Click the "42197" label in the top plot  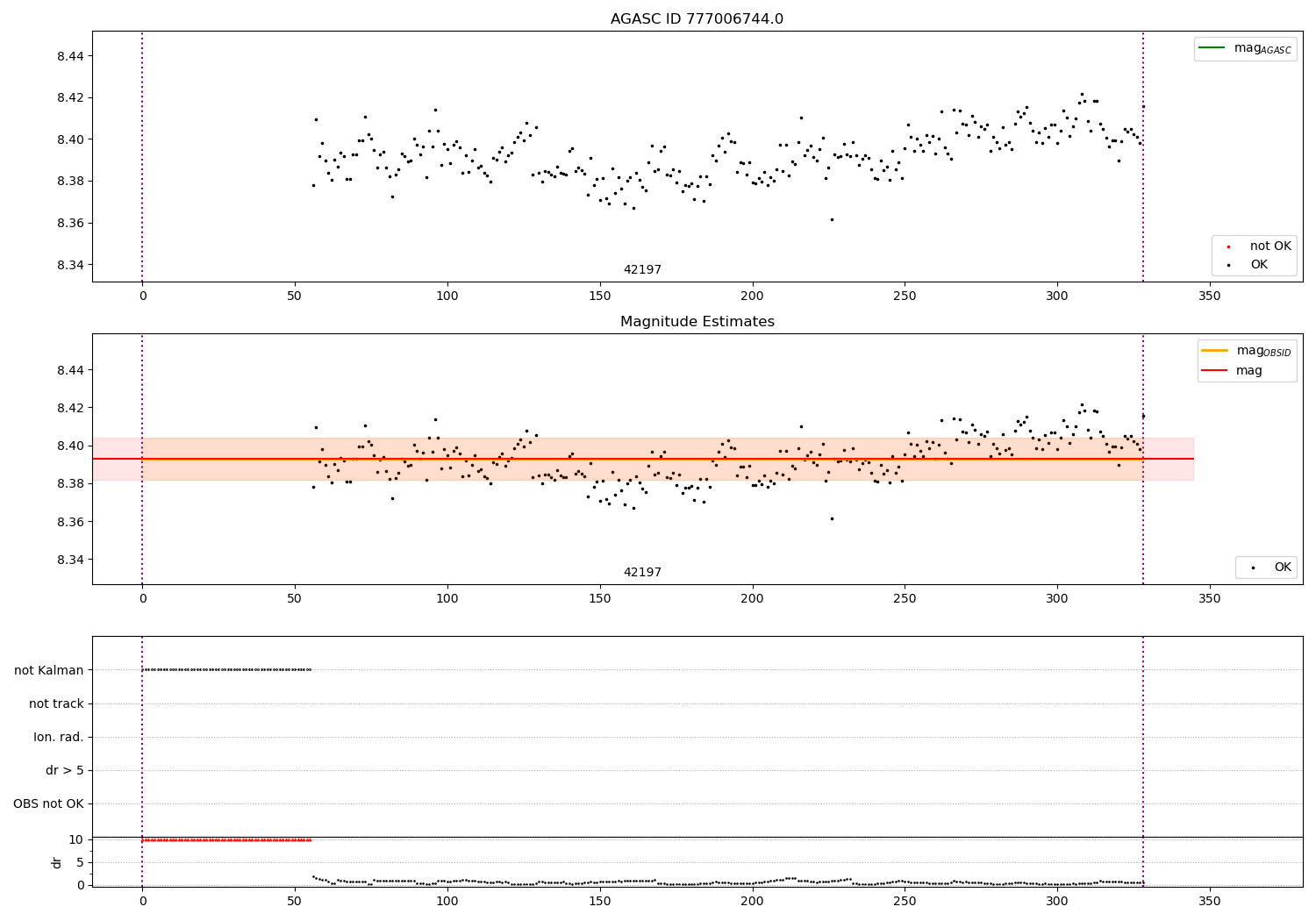(x=642, y=270)
